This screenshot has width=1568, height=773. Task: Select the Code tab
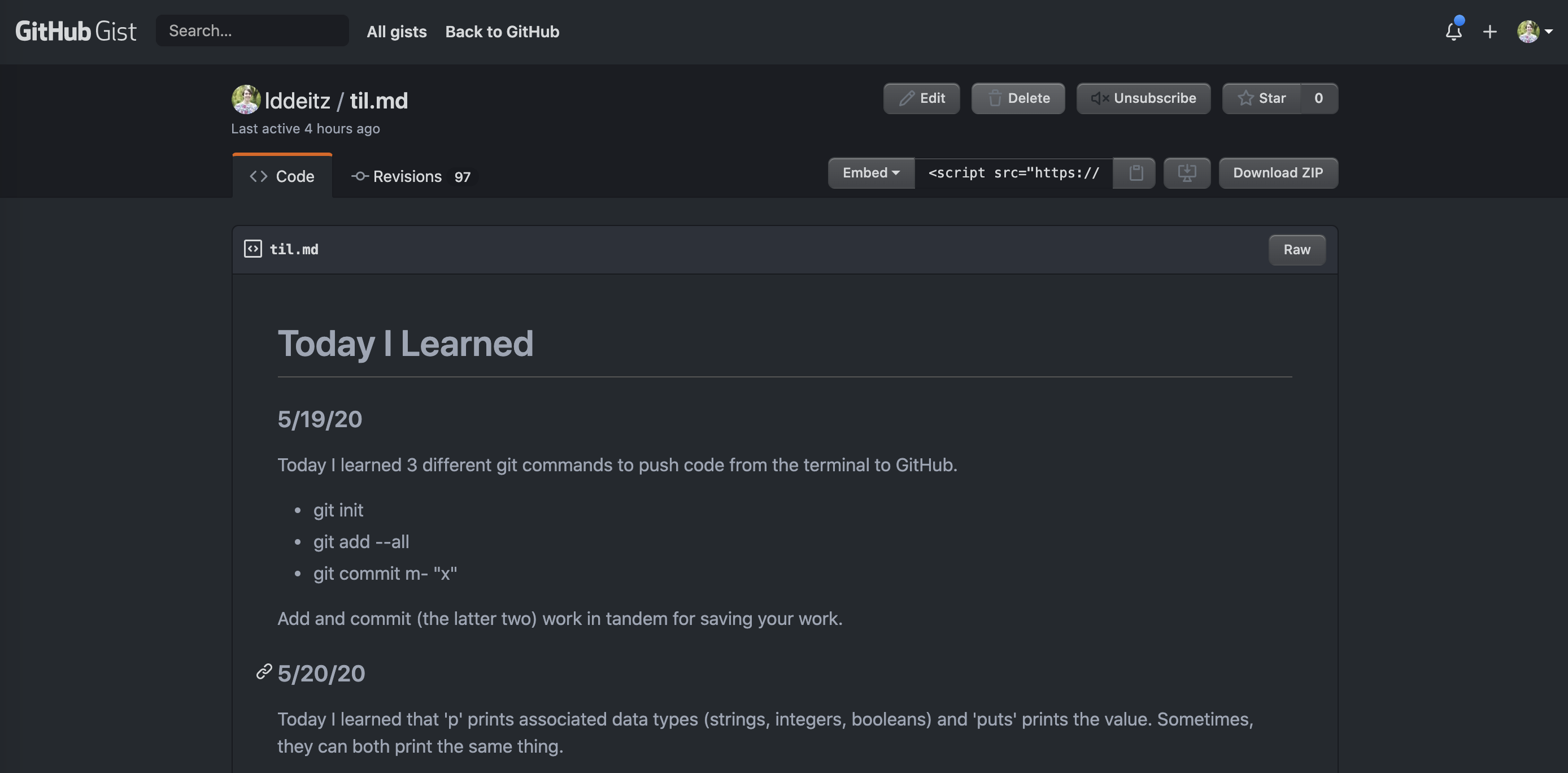tap(282, 177)
